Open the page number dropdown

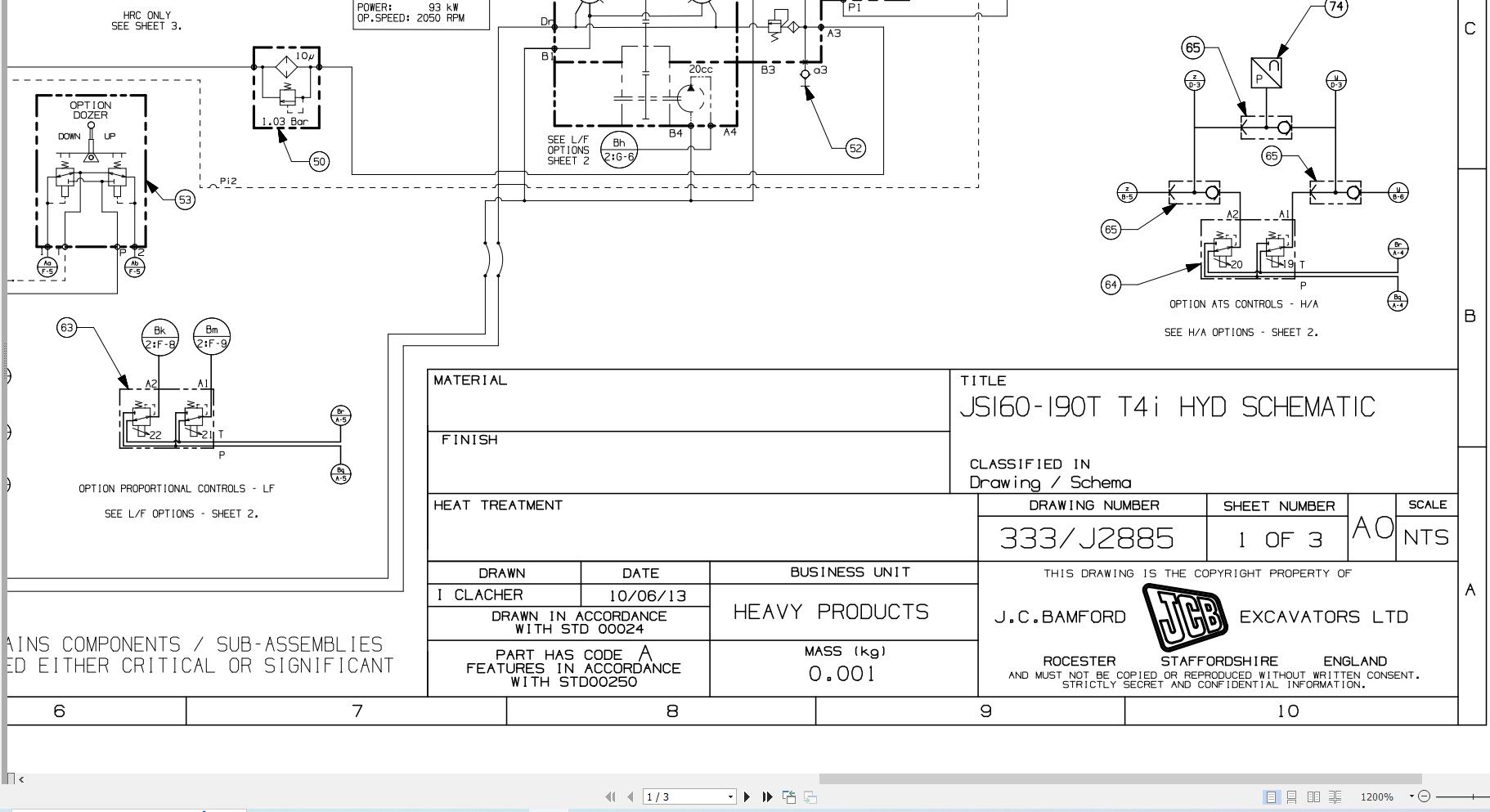coord(730,796)
